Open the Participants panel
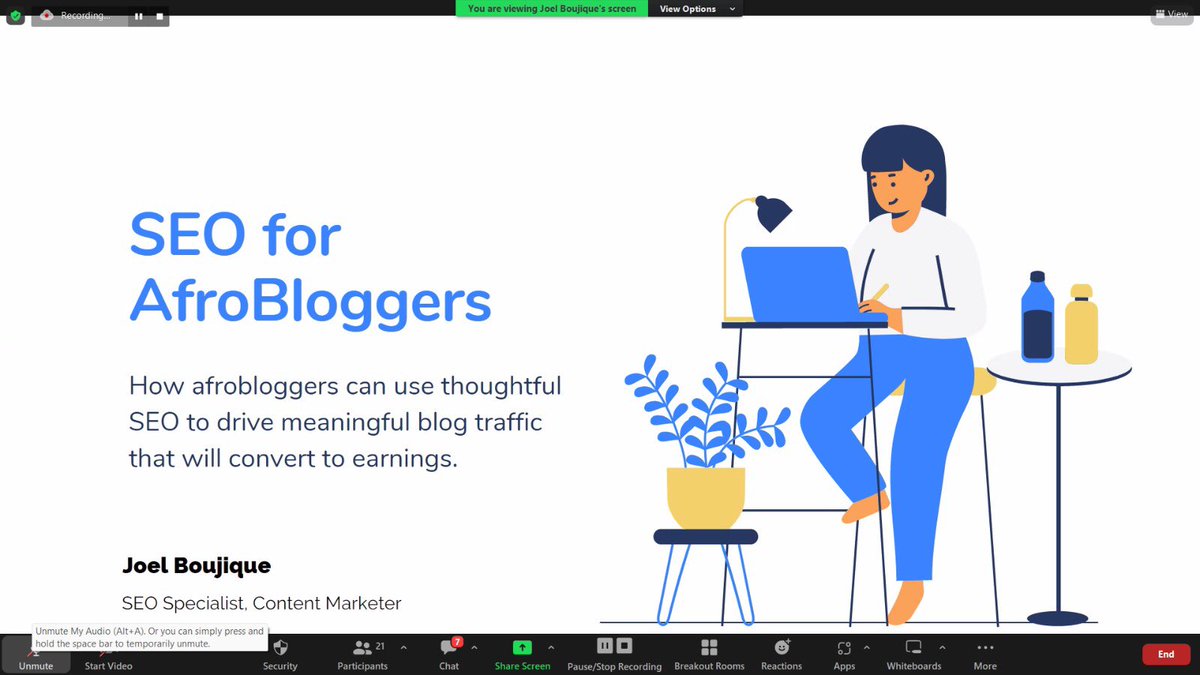Image resolution: width=1200 pixels, height=675 pixels. click(x=362, y=652)
